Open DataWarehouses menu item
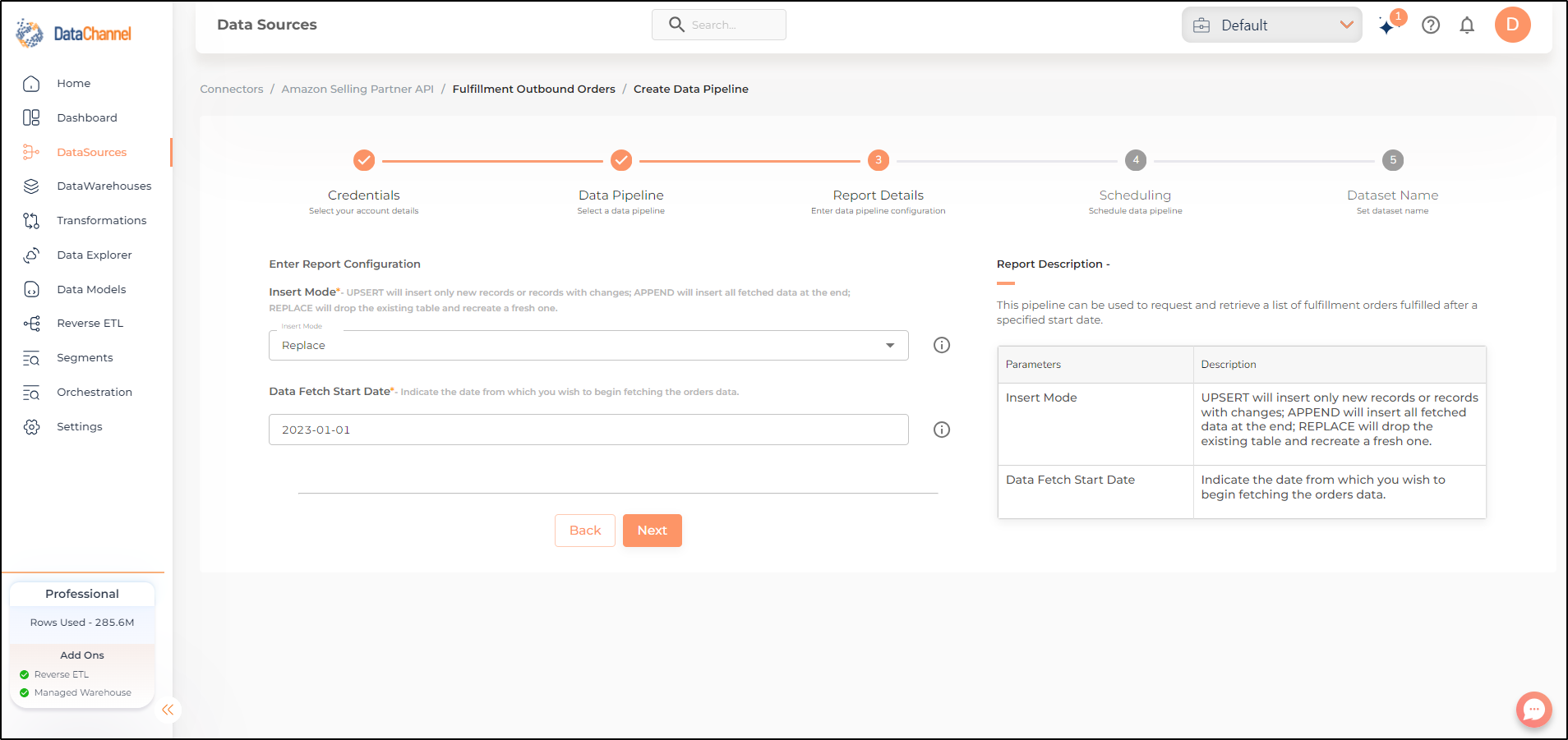This screenshot has width=1568, height=740. [x=104, y=186]
